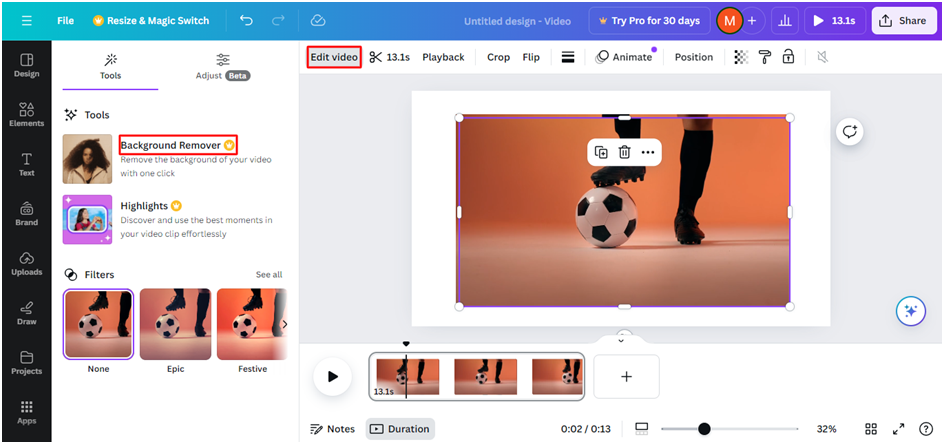Switch to the Adjust Beta tab
The width and height of the screenshot is (944, 444).
(223, 67)
